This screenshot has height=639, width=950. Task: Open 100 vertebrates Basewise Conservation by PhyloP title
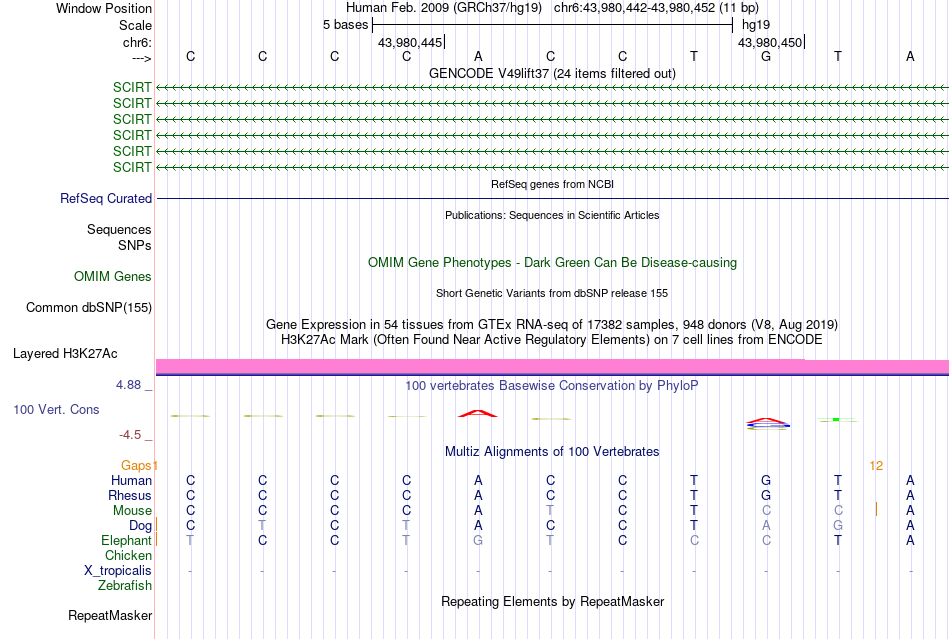pos(552,386)
